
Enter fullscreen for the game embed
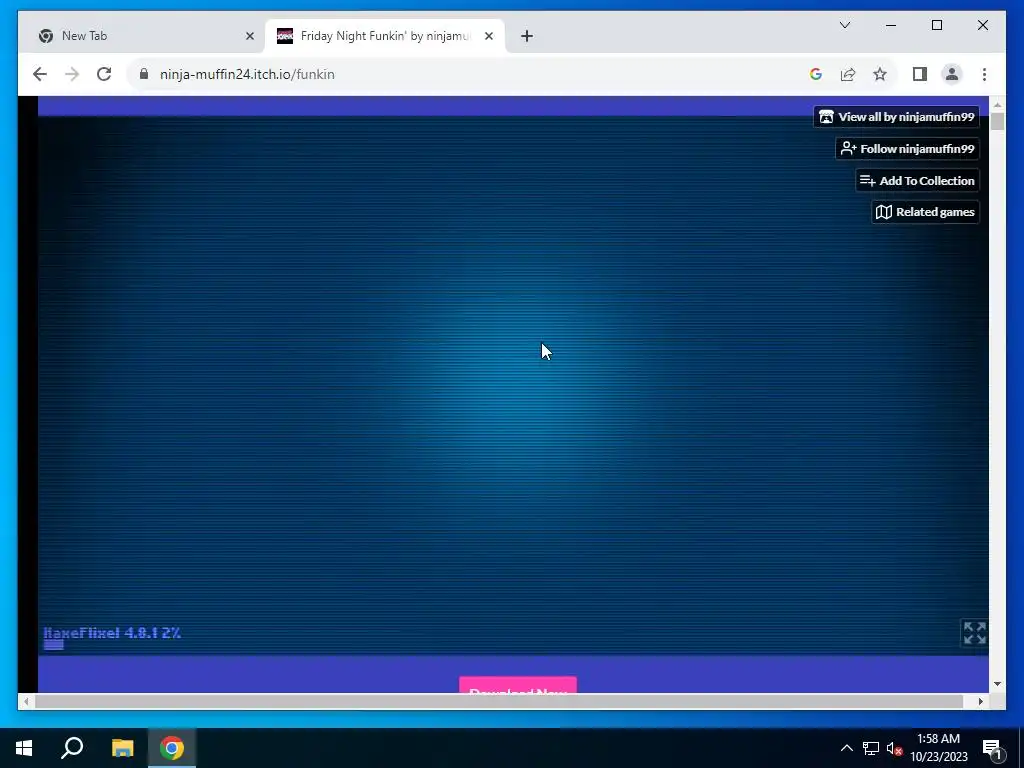974,633
